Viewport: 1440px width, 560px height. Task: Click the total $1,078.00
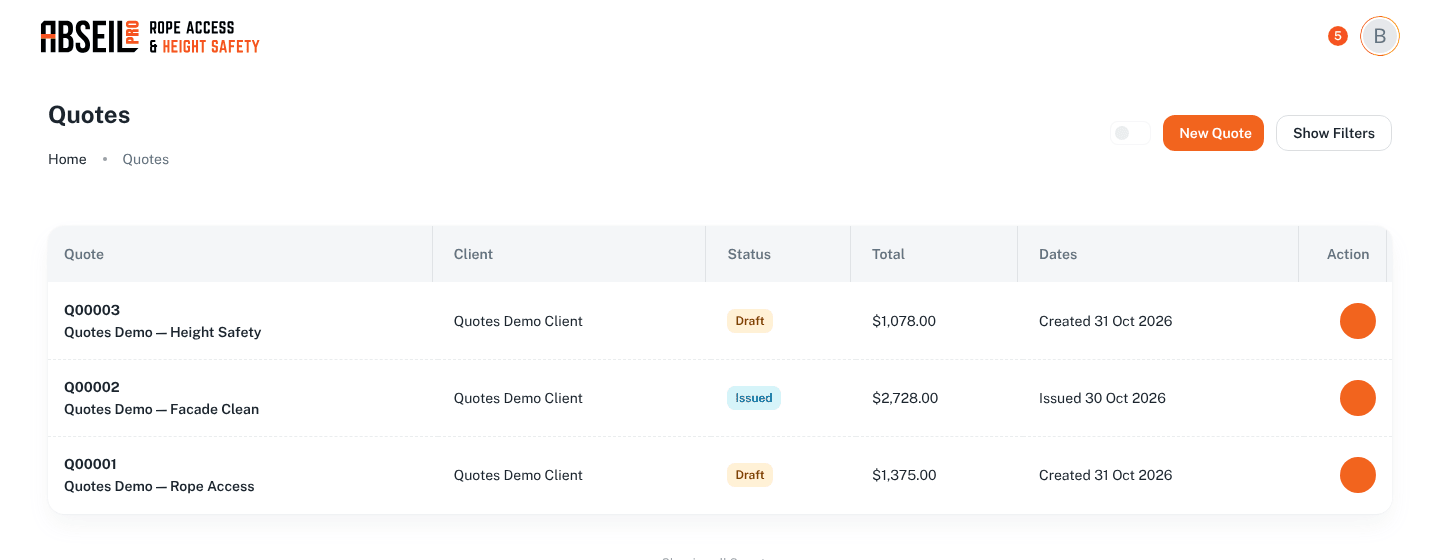pyautogui.click(x=904, y=321)
